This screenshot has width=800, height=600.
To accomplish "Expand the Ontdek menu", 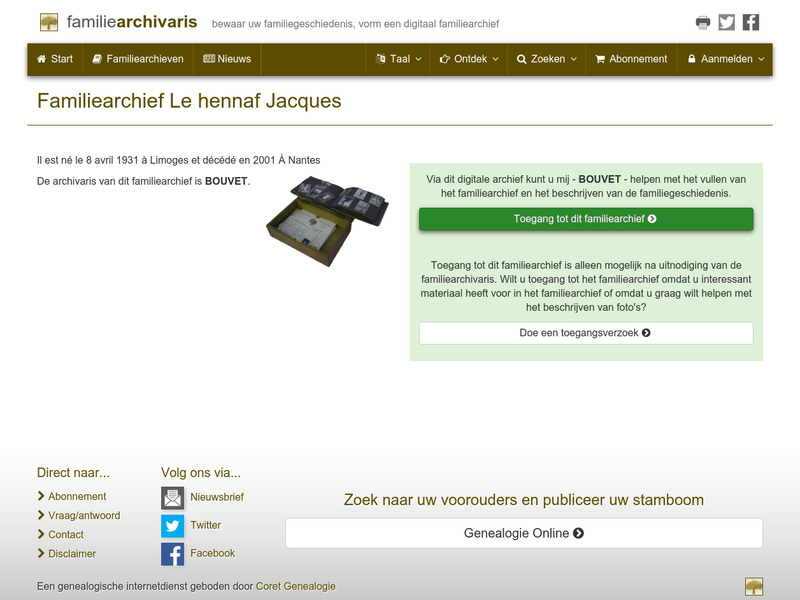I will [466, 59].
